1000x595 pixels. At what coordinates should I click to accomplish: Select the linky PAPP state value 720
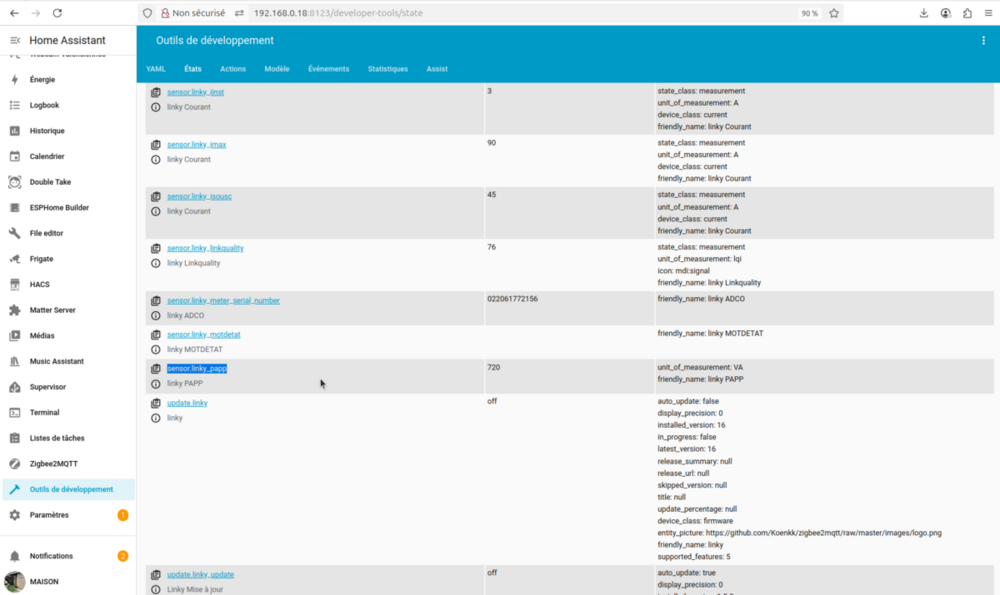click(494, 367)
